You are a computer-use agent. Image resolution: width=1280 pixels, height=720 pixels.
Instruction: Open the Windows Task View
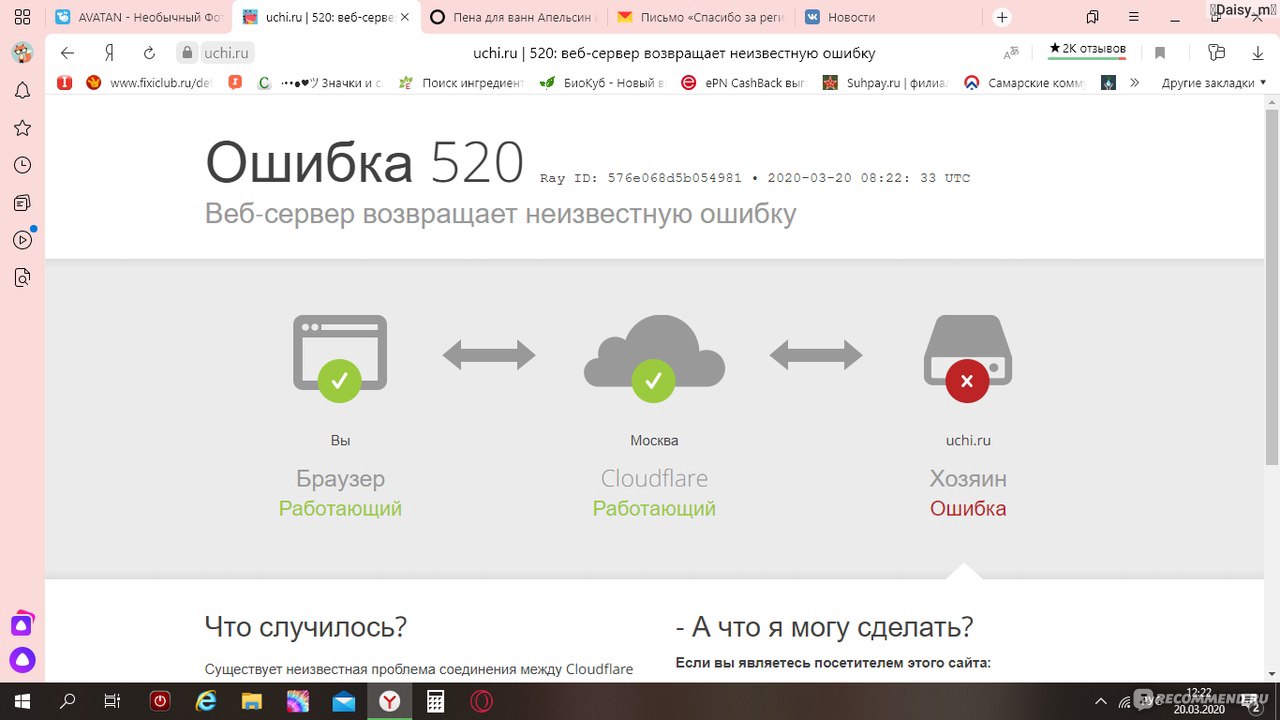click(x=113, y=701)
